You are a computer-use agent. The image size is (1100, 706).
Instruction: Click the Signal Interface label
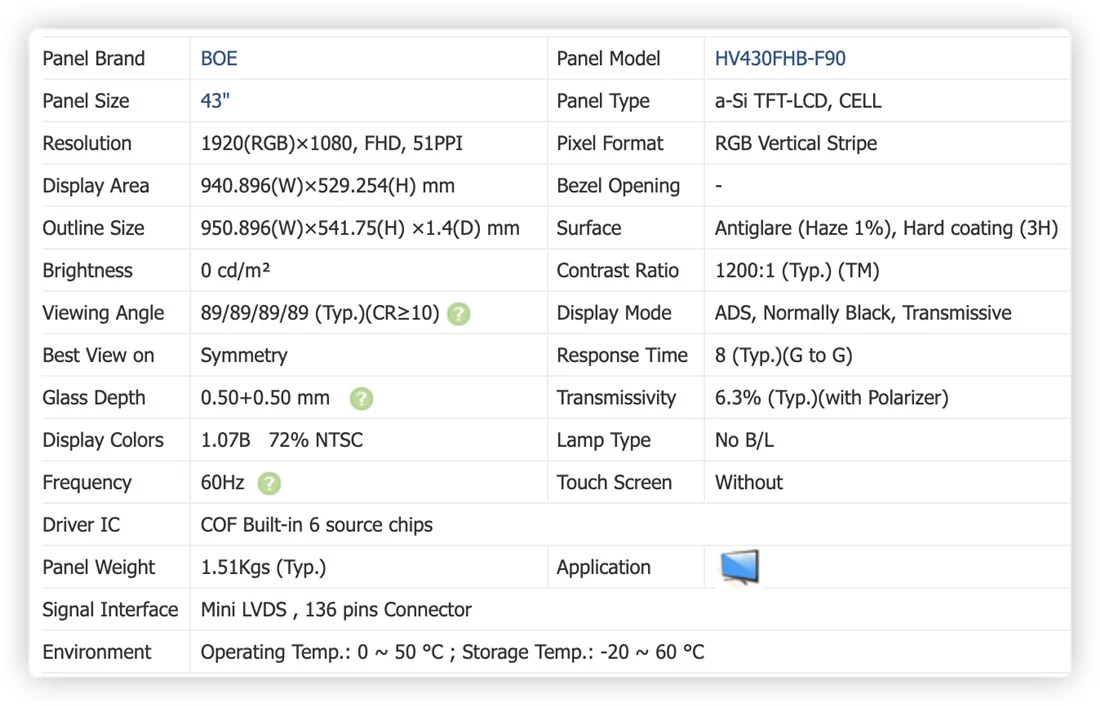click(110, 609)
